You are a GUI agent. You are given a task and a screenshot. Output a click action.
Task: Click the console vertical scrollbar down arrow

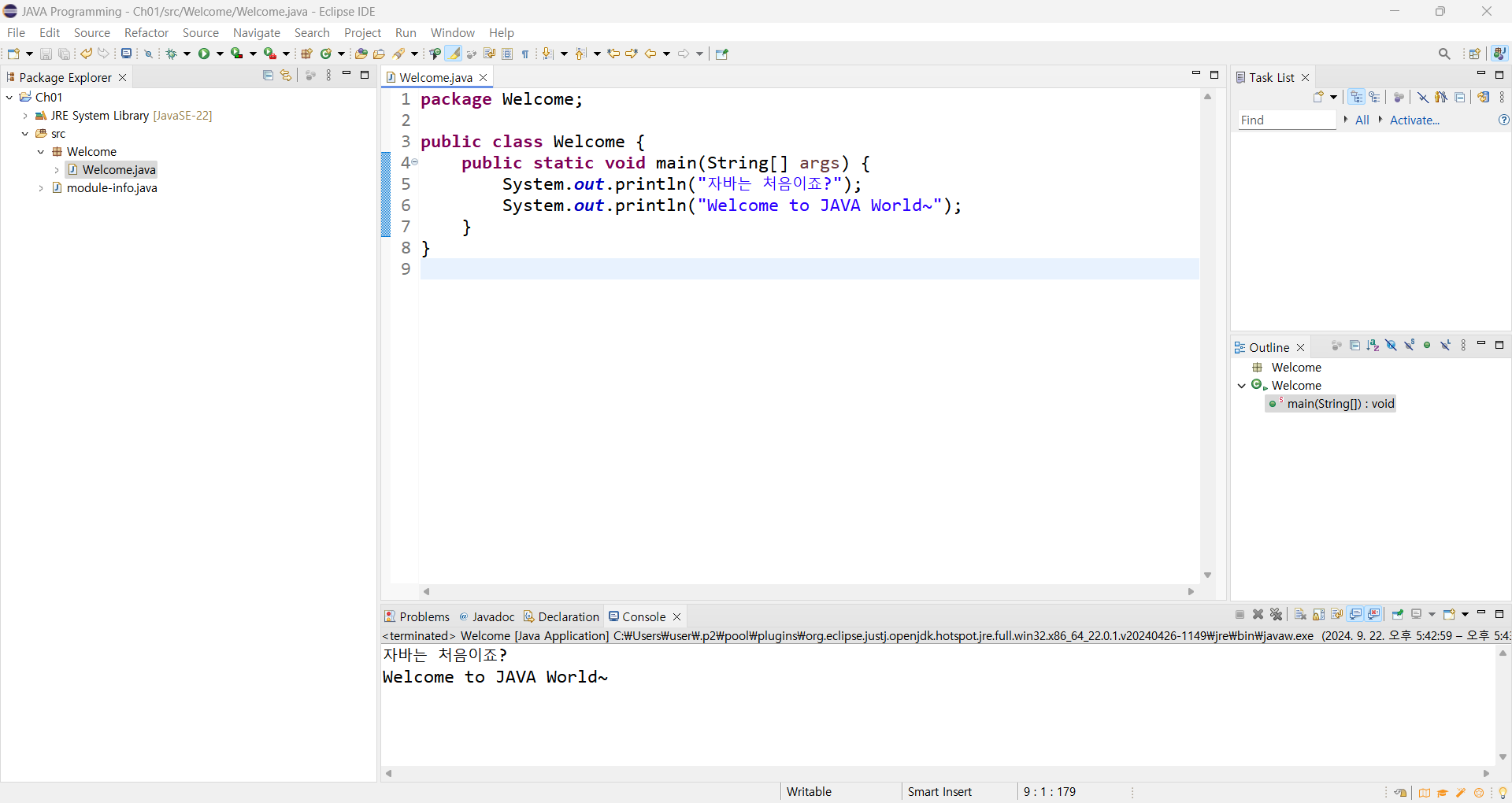tap(1503, 757)
